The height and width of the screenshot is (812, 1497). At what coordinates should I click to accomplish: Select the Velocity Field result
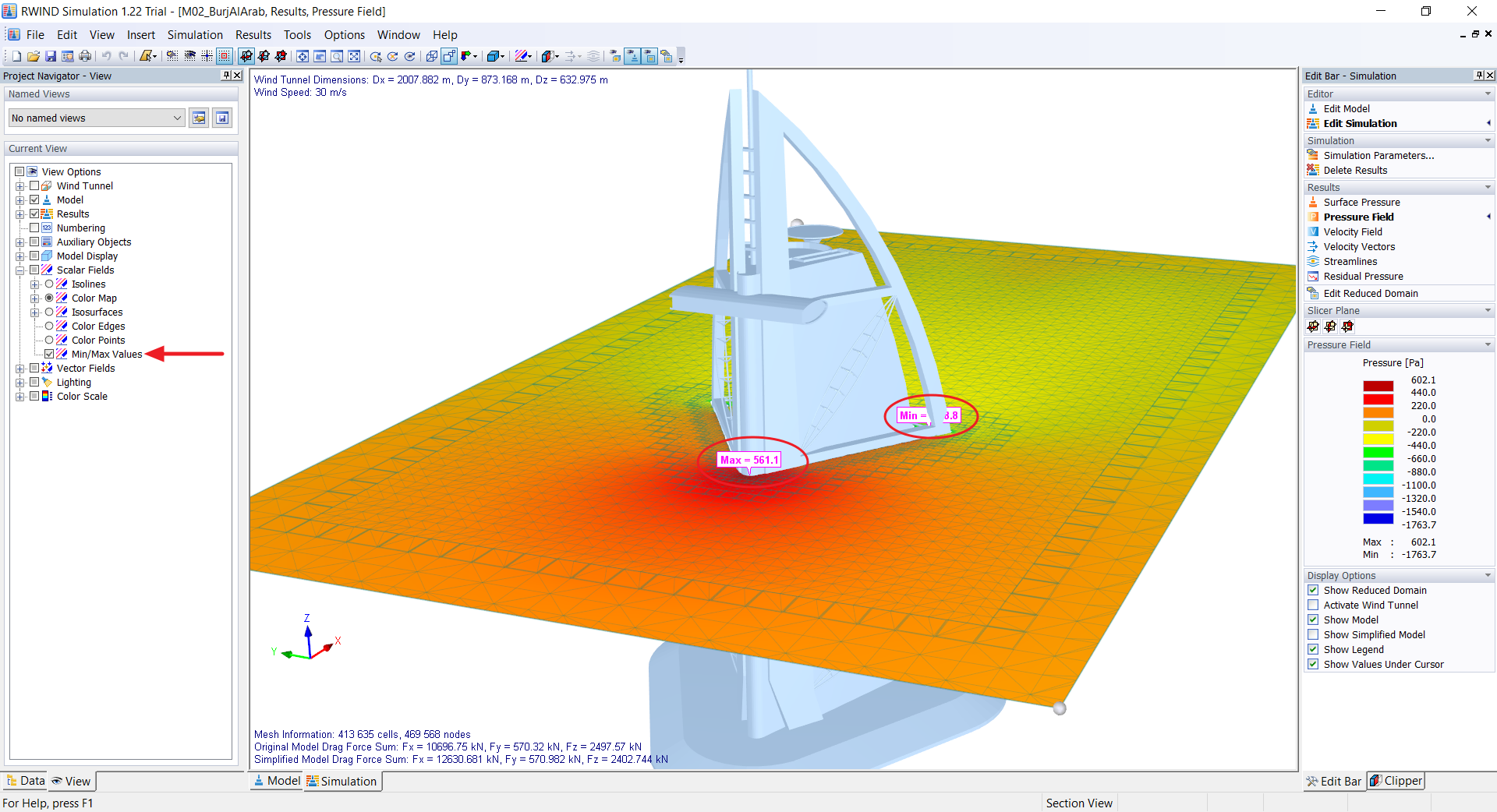1353,231
